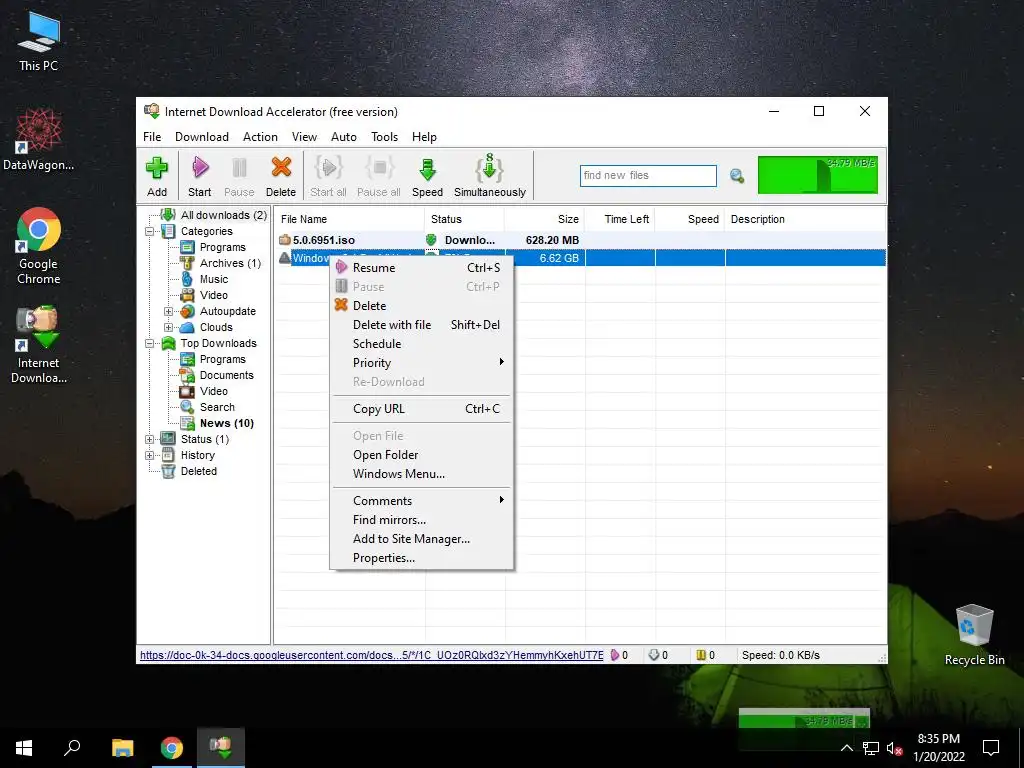The height and width of the screenshot is (768, 1024).
Task: Choose Add to Site Manager... entry
Action: pos(421,539)
